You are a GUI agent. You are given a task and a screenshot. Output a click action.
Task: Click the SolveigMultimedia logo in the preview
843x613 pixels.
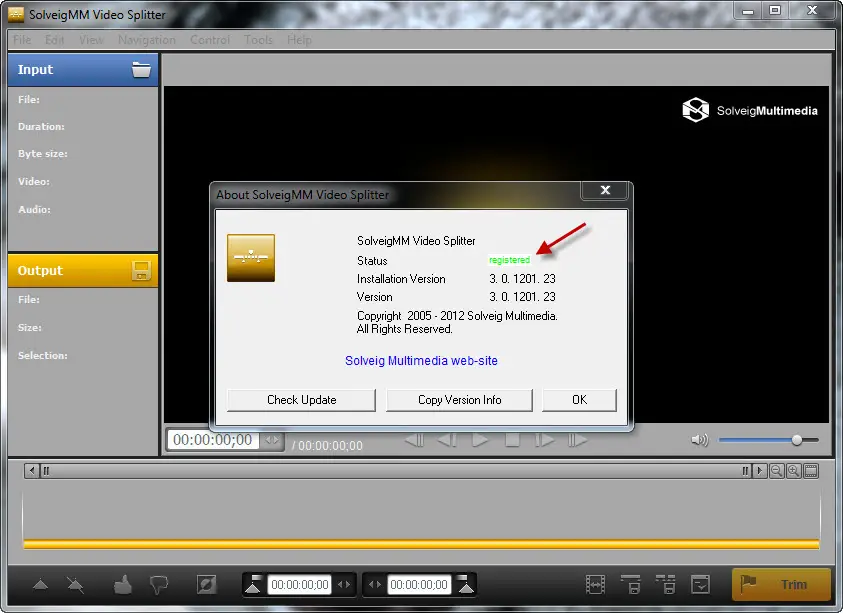point(749,110)
